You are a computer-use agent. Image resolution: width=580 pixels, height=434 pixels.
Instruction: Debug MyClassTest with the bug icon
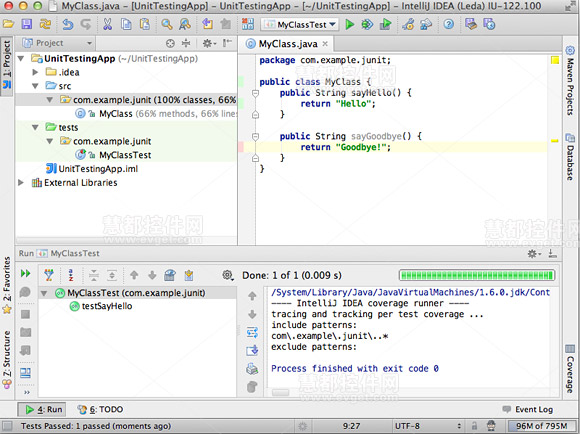[x=367, y=24]
